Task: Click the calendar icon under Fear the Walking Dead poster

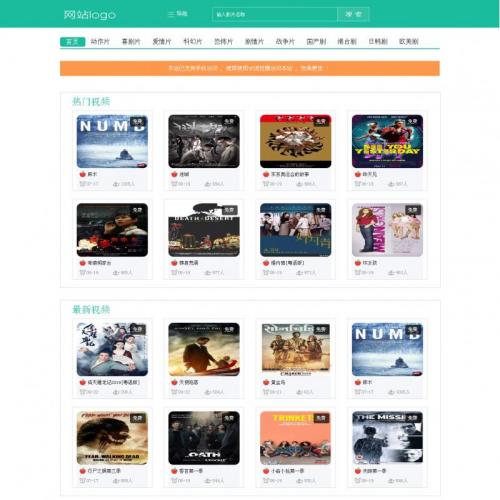Action: click(x=82, y=480)
